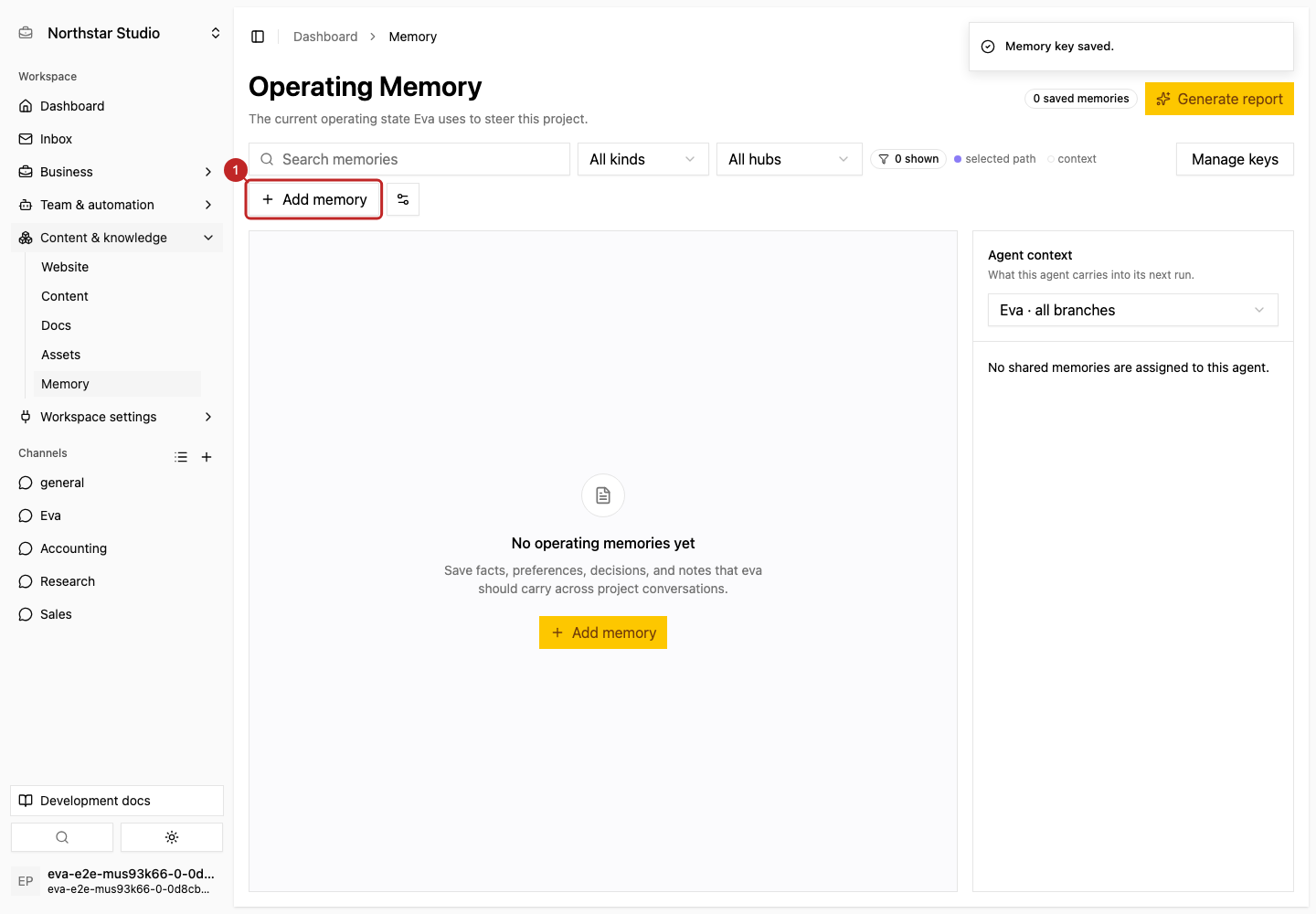
Task: Click the Team & automation bot icon
Action: (x=26, y=205)
